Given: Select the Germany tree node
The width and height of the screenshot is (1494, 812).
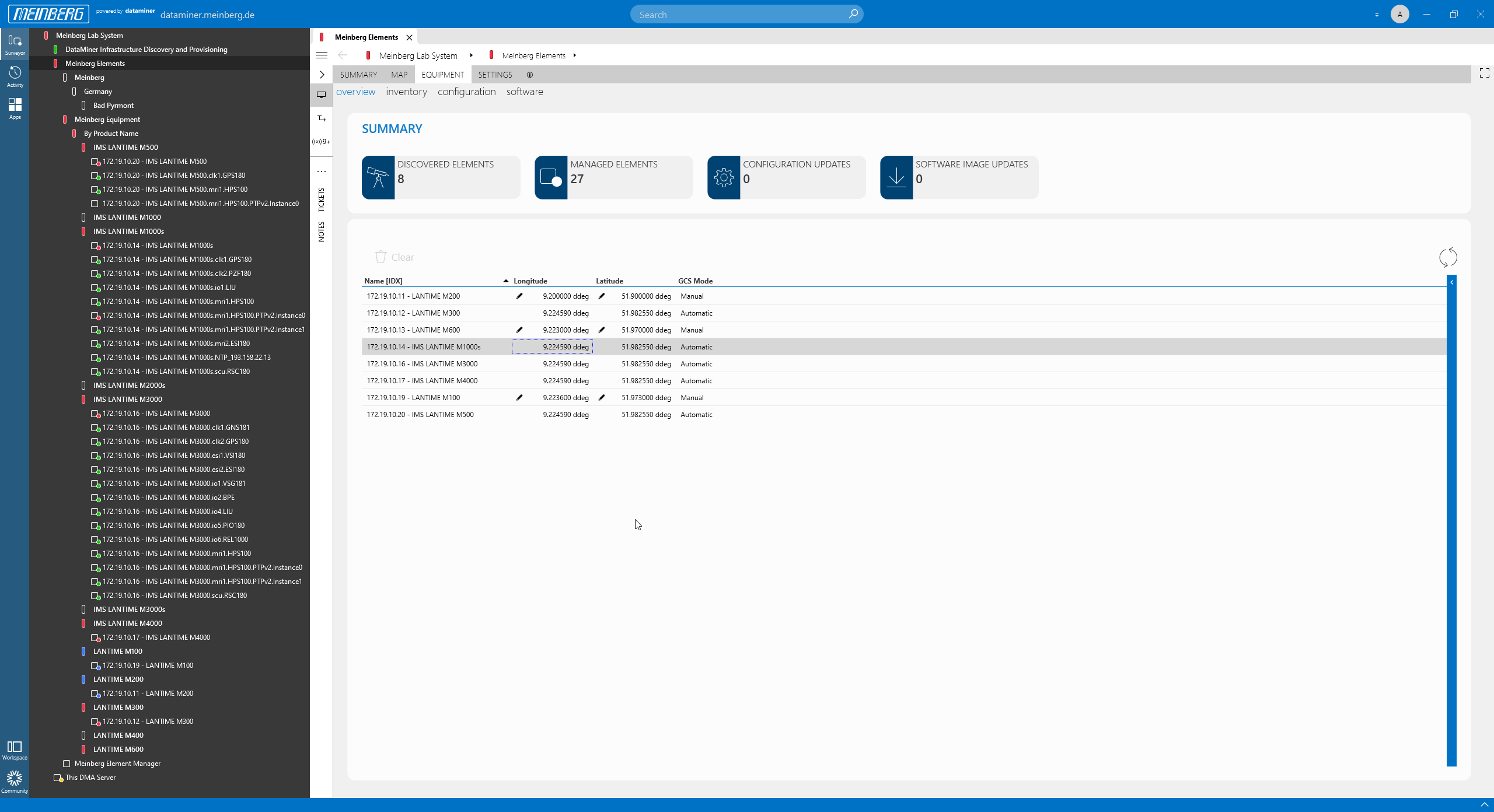Looking at the screenshot, I should tap(98, 92).
